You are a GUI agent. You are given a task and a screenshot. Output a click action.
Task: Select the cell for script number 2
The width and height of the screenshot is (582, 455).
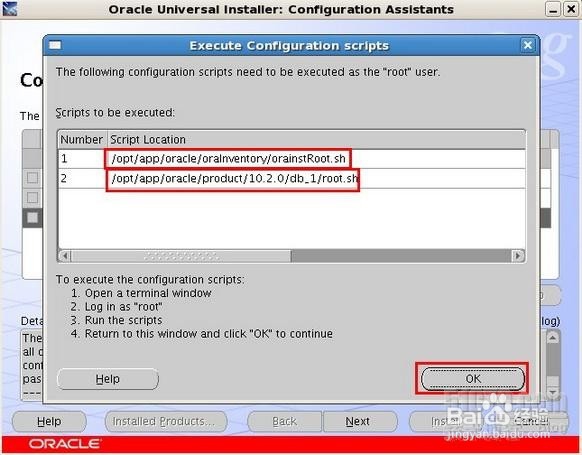point(82,179)
